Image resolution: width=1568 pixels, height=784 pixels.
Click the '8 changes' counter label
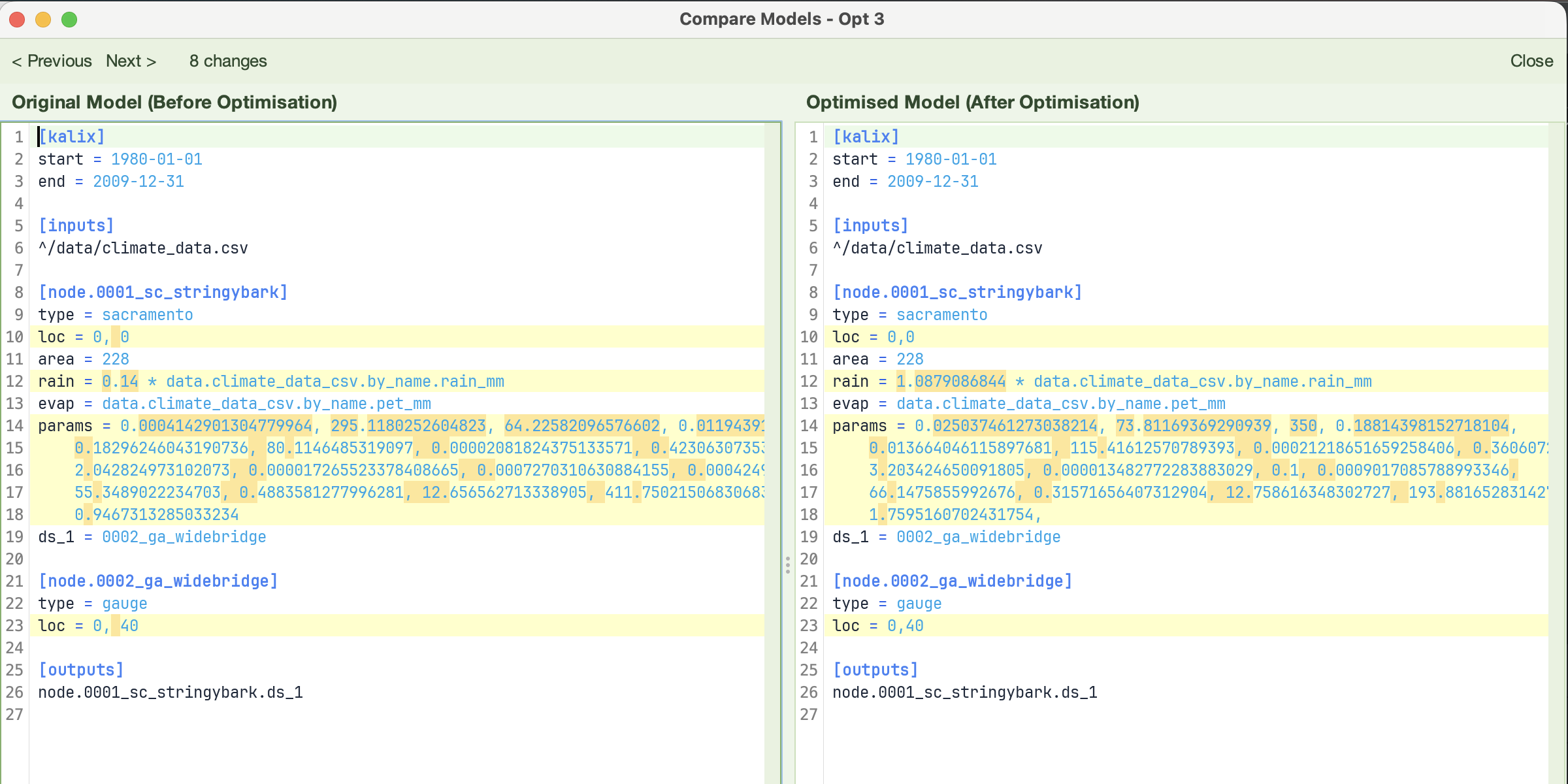tap(228, 61)
